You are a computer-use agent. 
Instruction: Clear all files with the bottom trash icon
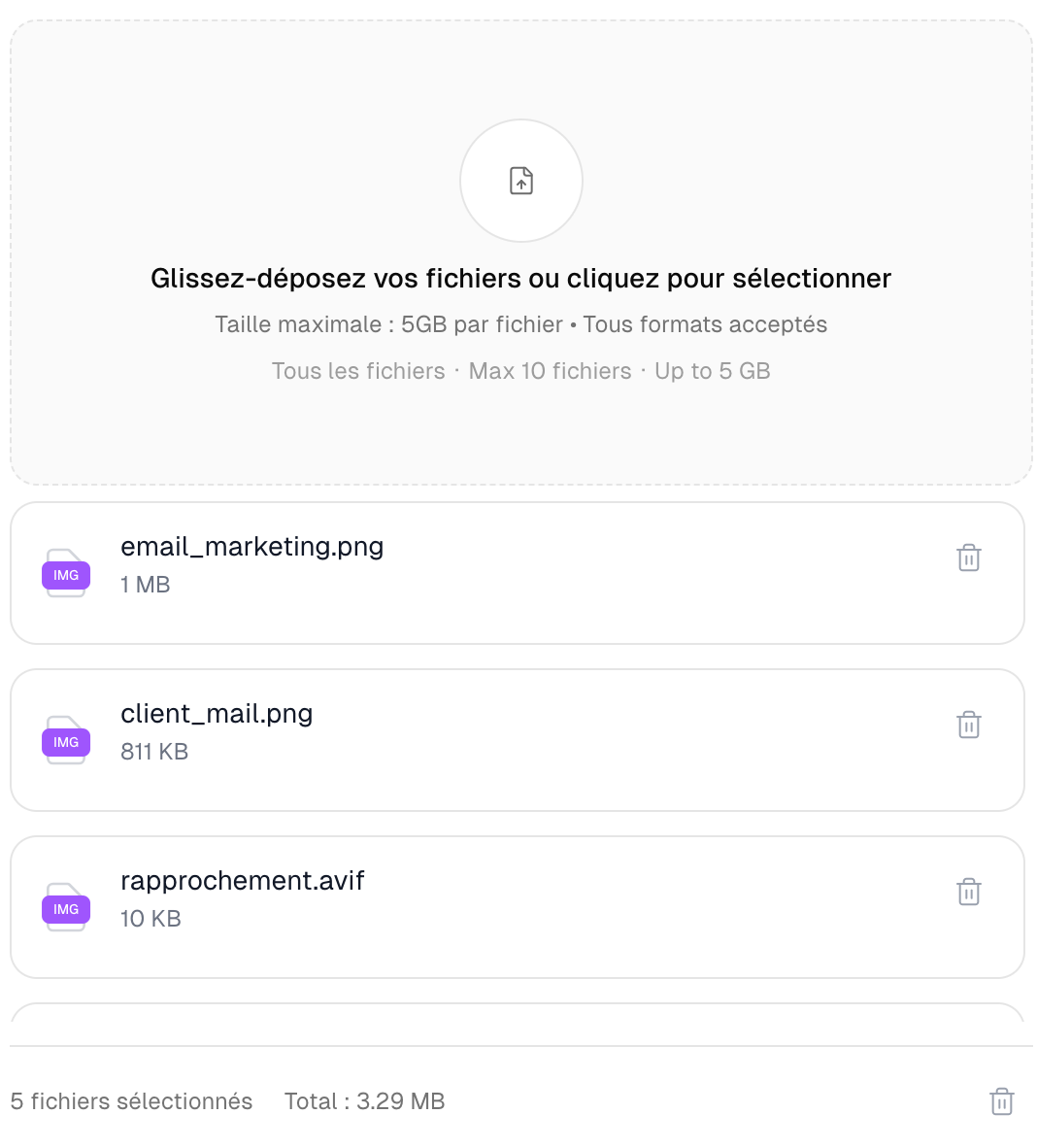pyautogui.click(x=1001, y=1101)
